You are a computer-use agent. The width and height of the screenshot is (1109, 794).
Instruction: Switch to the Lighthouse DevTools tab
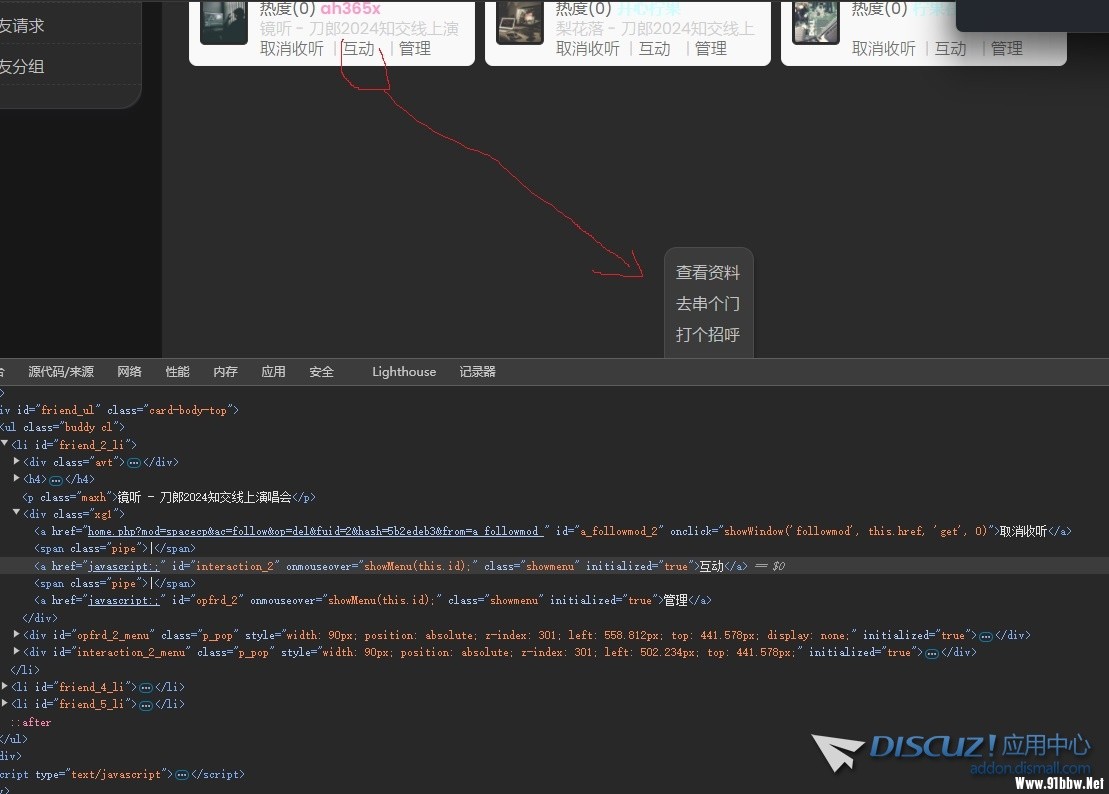pos(404,372)
